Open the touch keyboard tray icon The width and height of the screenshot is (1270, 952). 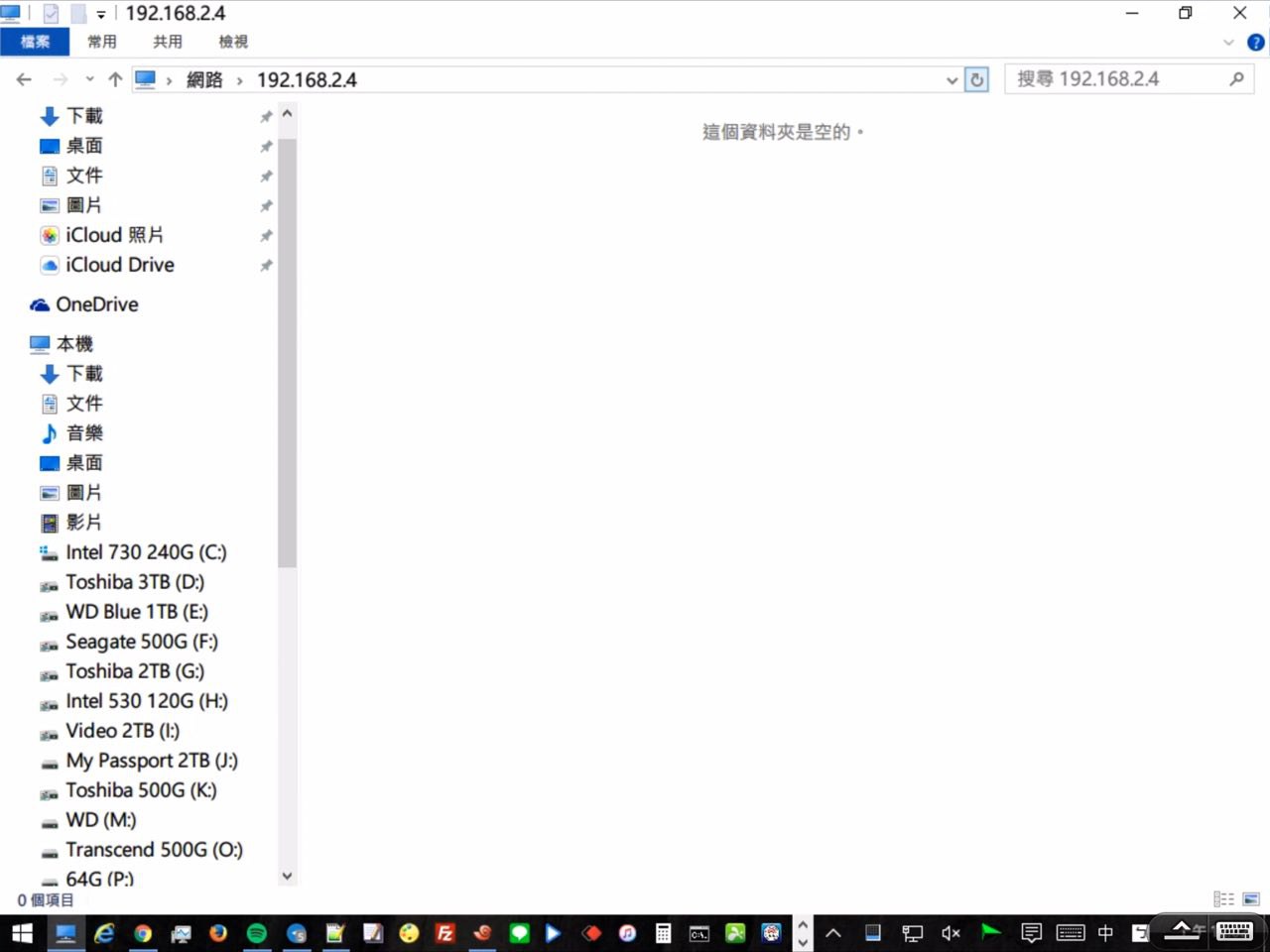1071,933
